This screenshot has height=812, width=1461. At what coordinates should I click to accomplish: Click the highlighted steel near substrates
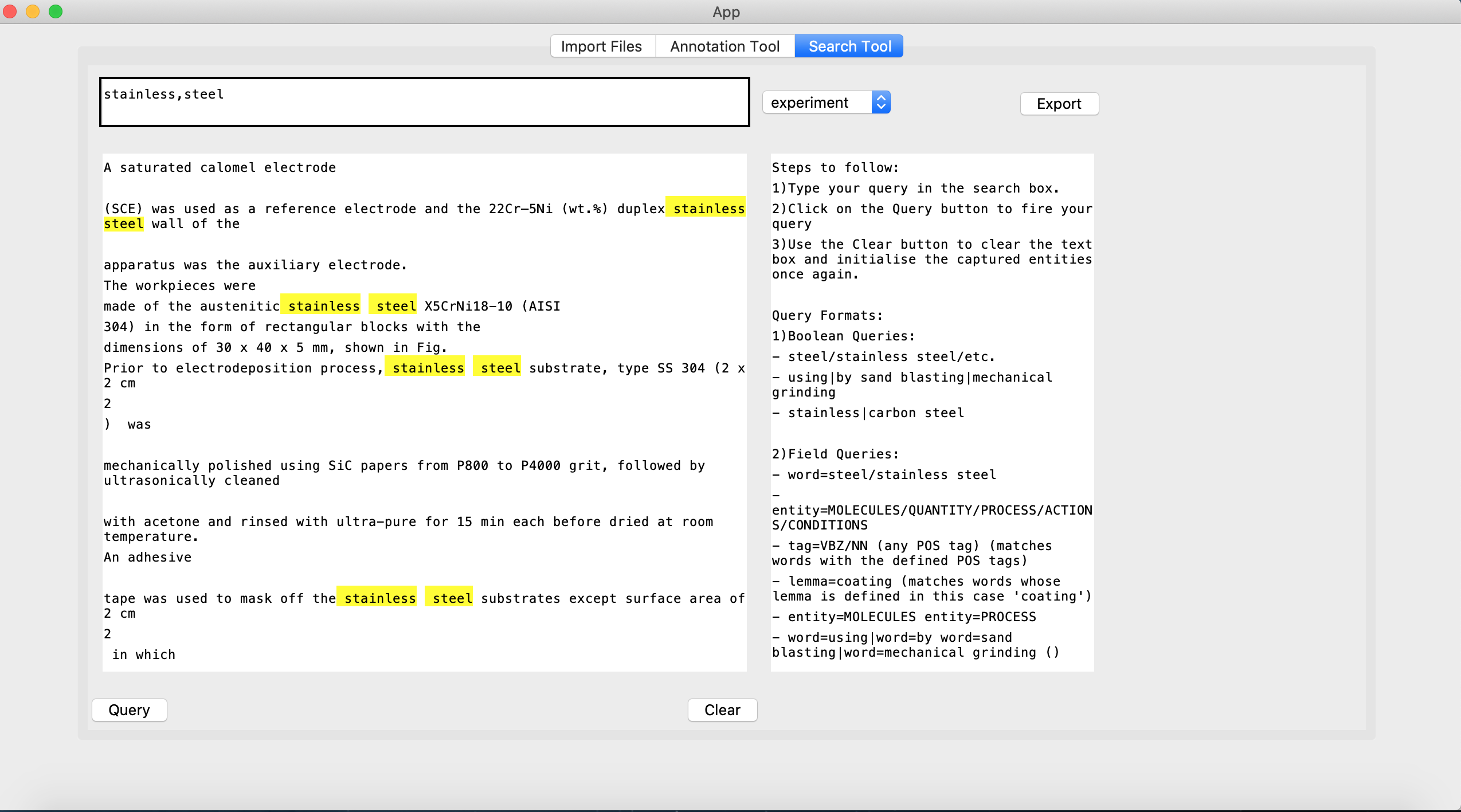(x=452, y=598)
